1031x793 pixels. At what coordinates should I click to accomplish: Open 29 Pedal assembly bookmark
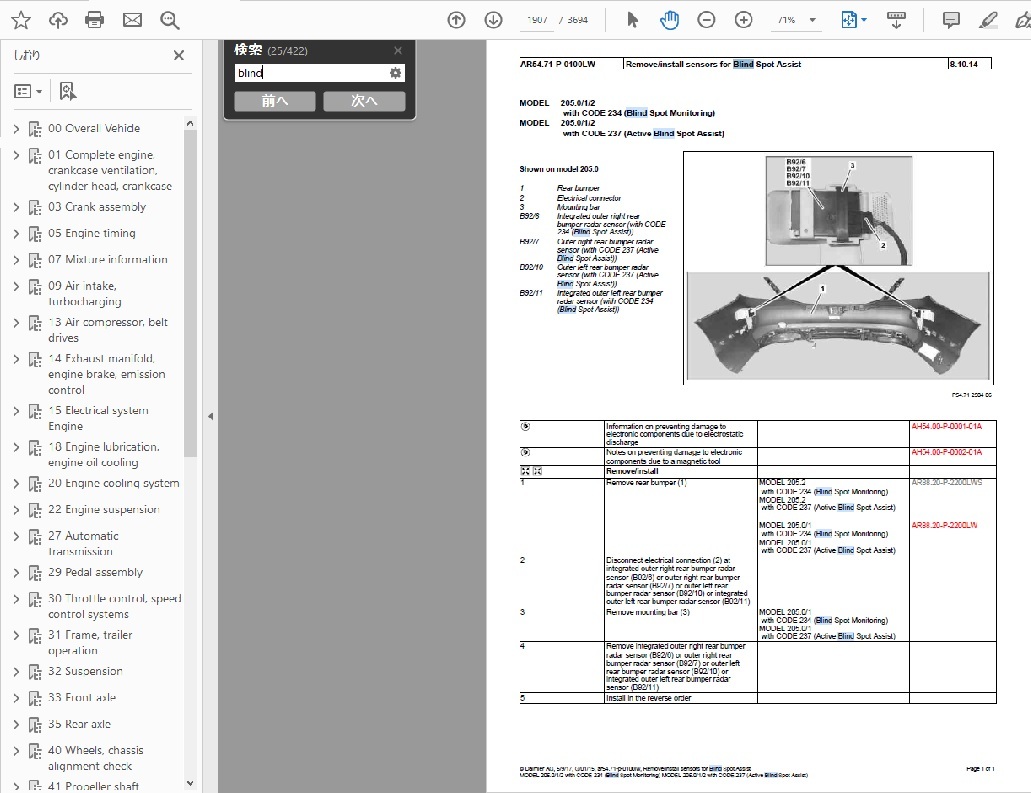(95, 572)
